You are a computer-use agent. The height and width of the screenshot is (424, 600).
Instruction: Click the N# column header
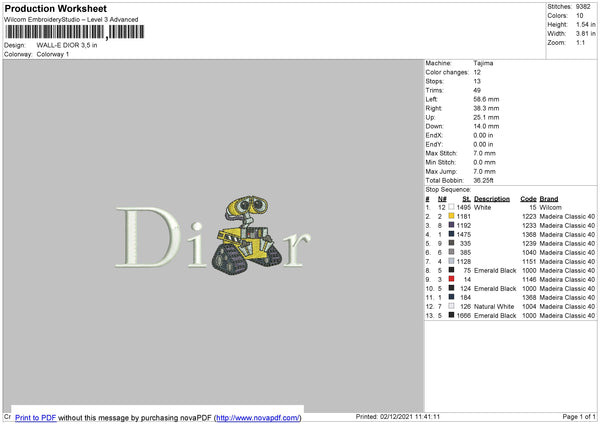(x=442, y=199)
